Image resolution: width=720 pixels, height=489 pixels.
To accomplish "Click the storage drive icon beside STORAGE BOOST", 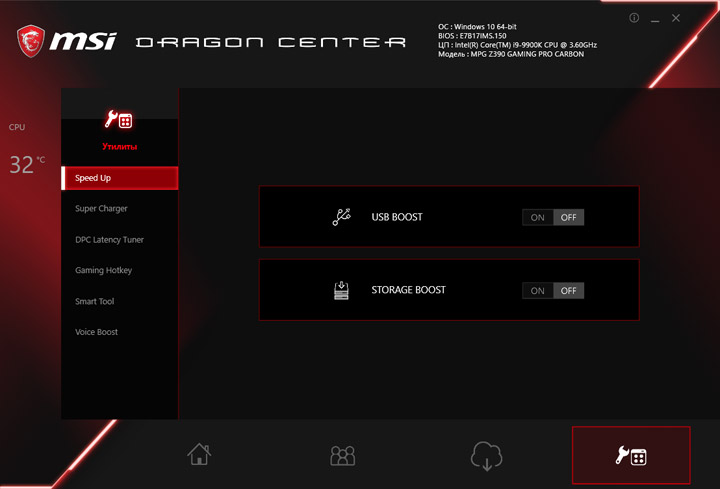I will point(341,290).
